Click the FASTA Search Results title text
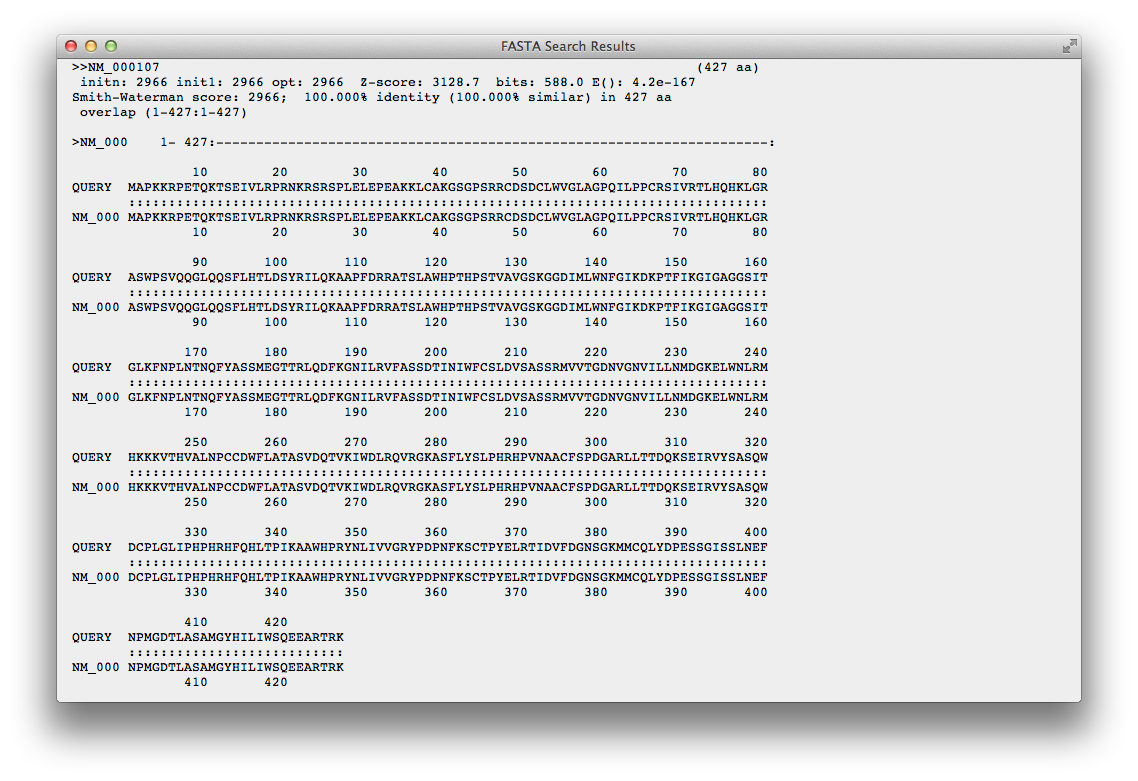The width and height of the screenshot is (1138, 781). pyautogui.click(x=568, y=46)
